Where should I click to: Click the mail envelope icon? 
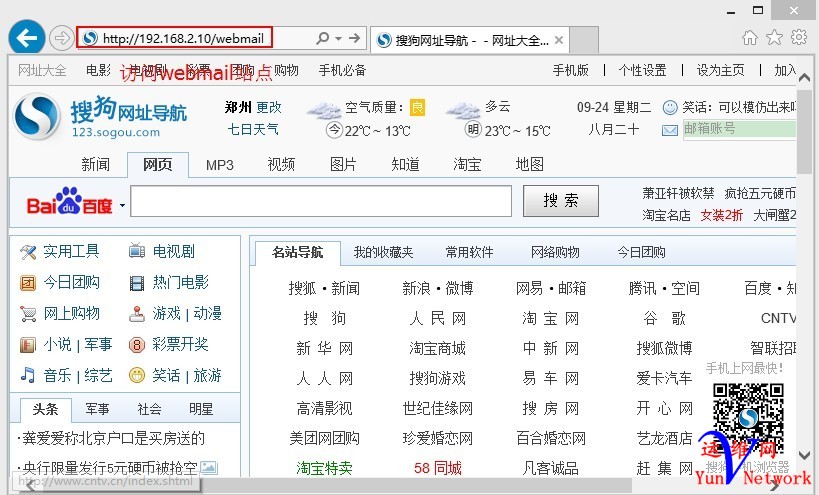670,130
